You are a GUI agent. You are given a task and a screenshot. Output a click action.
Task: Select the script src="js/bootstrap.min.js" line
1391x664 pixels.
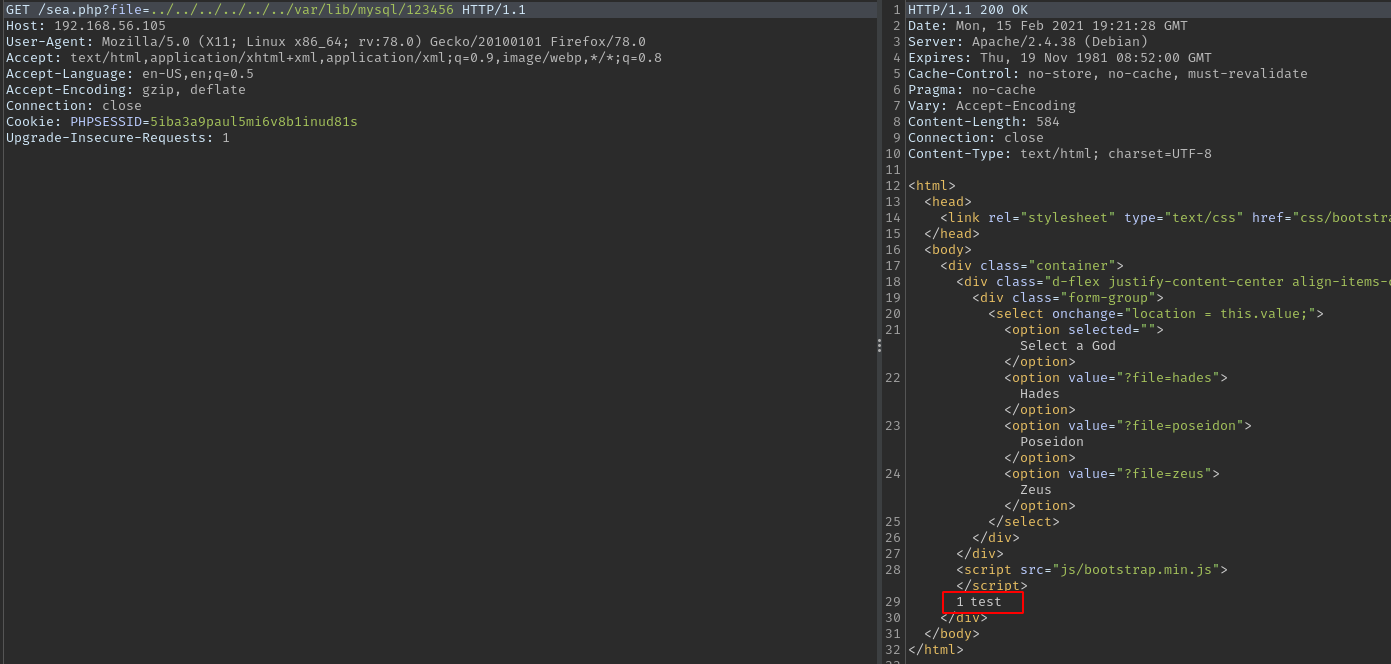click(x=1092, y=570)
